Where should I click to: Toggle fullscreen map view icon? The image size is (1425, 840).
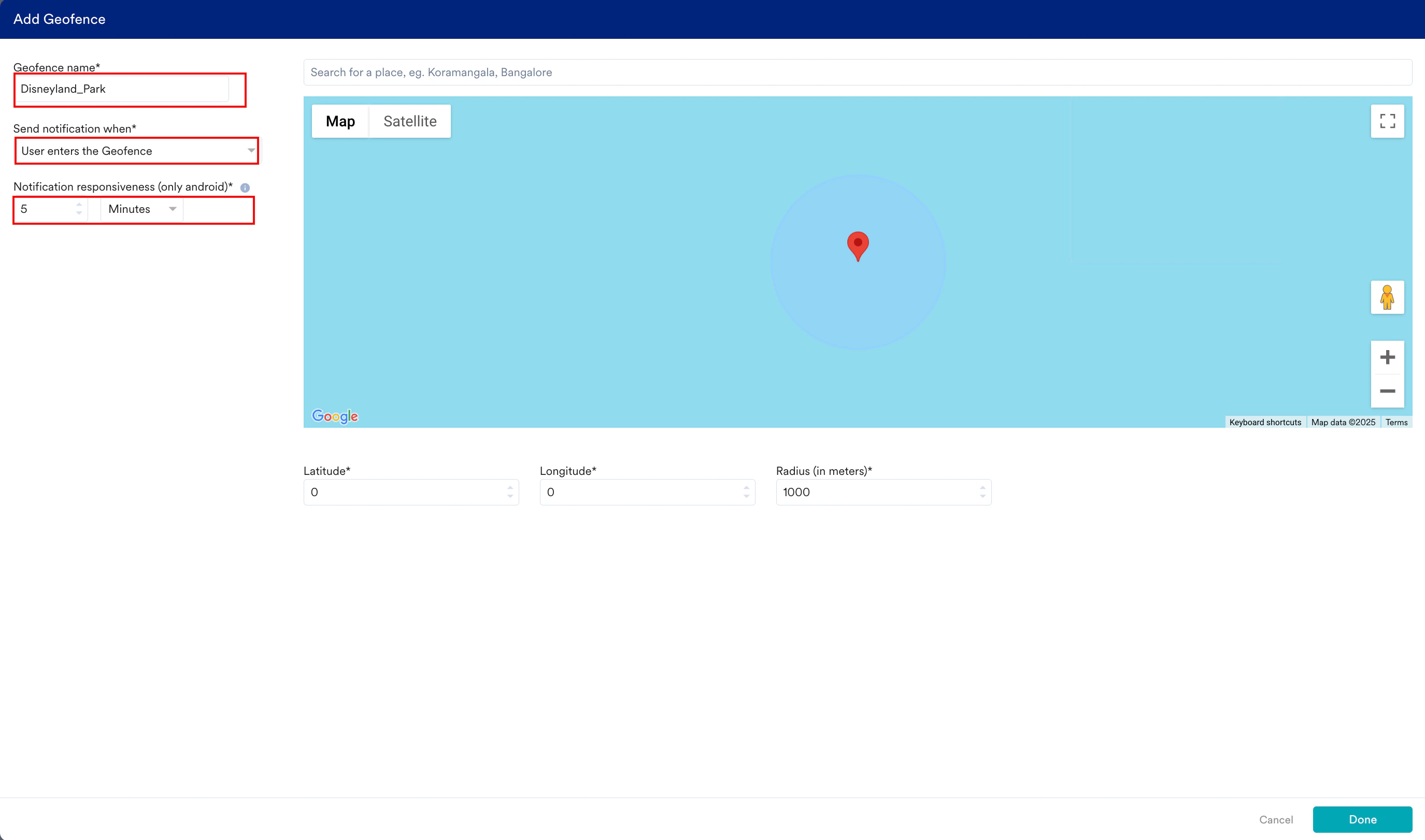click(x=1387, y=121)
